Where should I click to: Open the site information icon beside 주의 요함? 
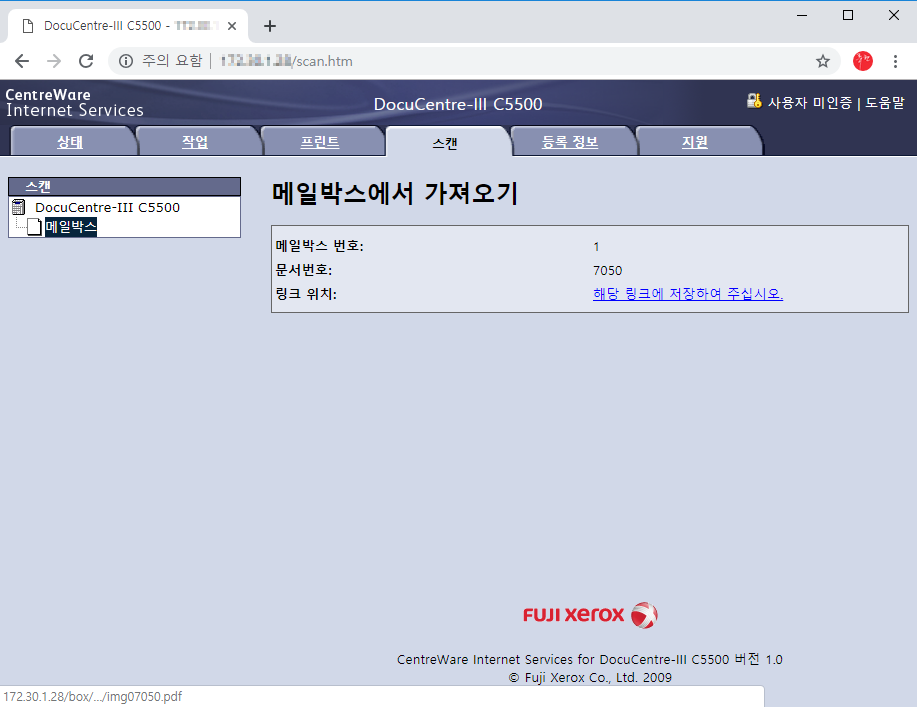tap(126, 61)
